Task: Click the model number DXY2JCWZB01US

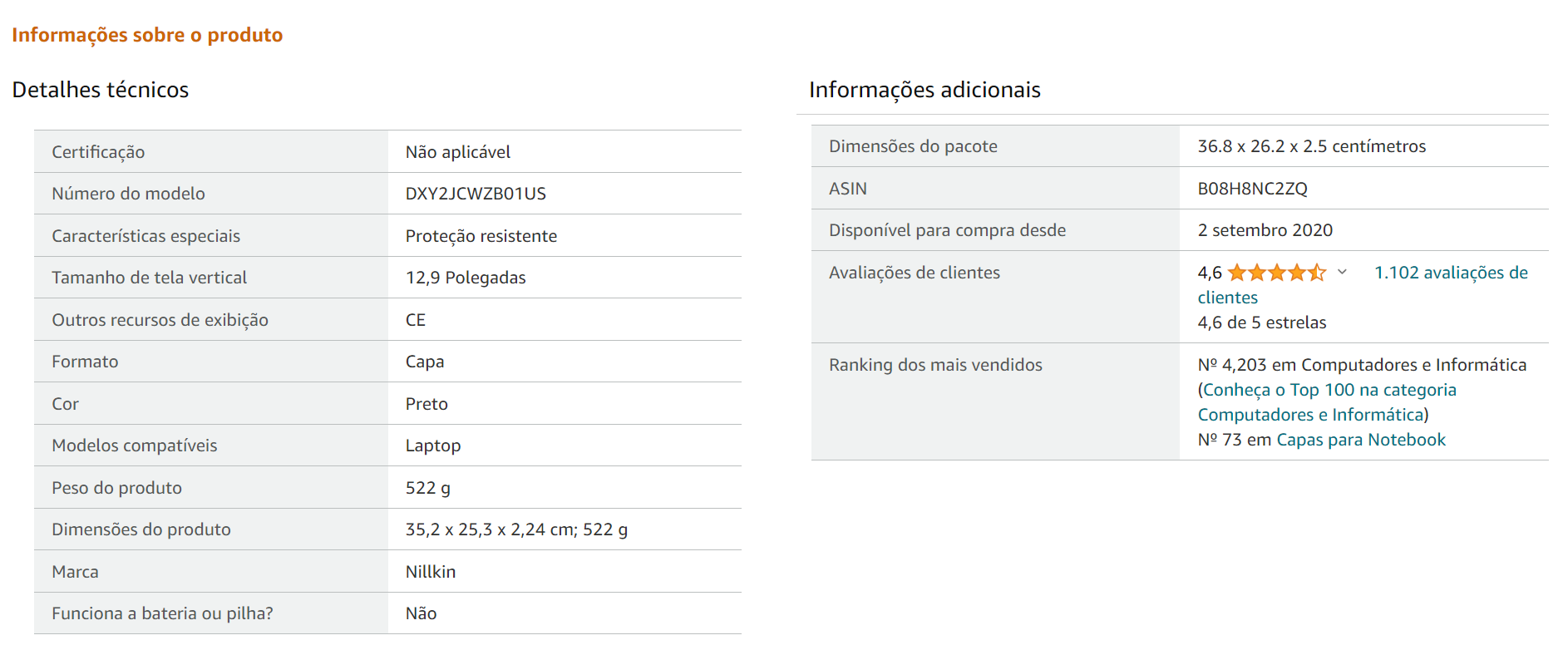Action: tap(476, 194)
